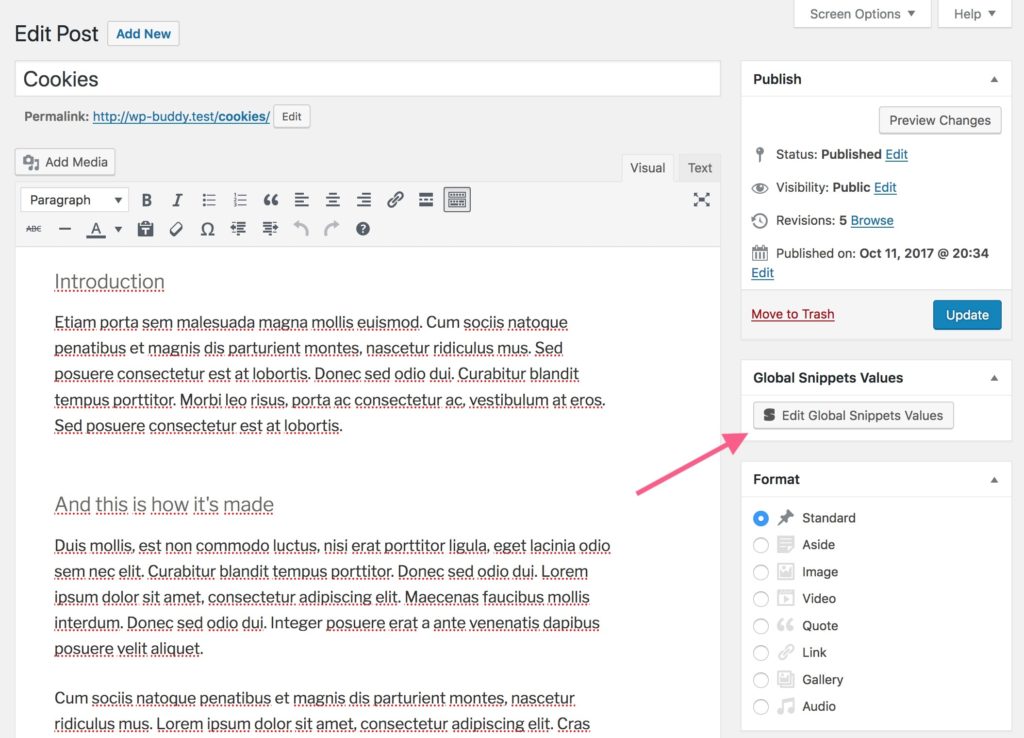Viewport: 1024px width, 738px height.
Task: Click the Update button
Action: [966, 314]
